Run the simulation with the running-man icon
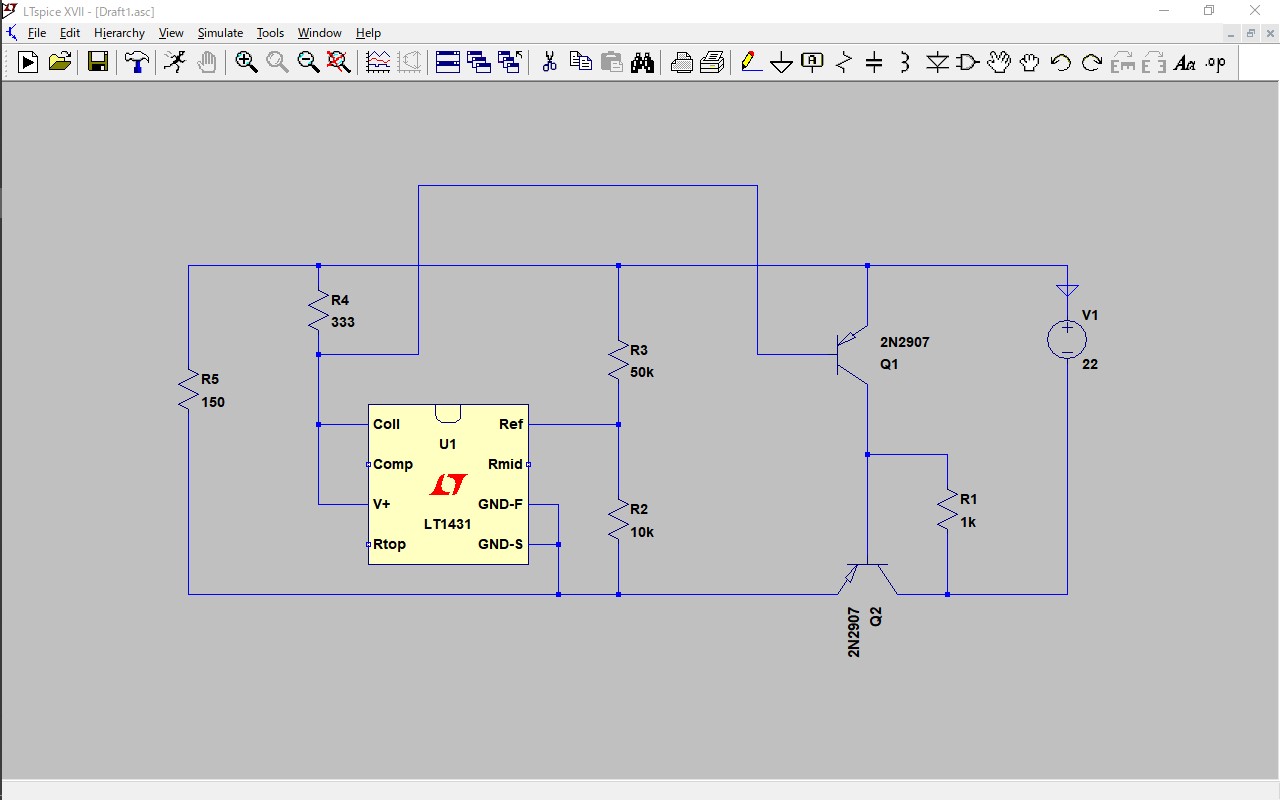This screenshot has width=1280, height=800. point(175,62)
